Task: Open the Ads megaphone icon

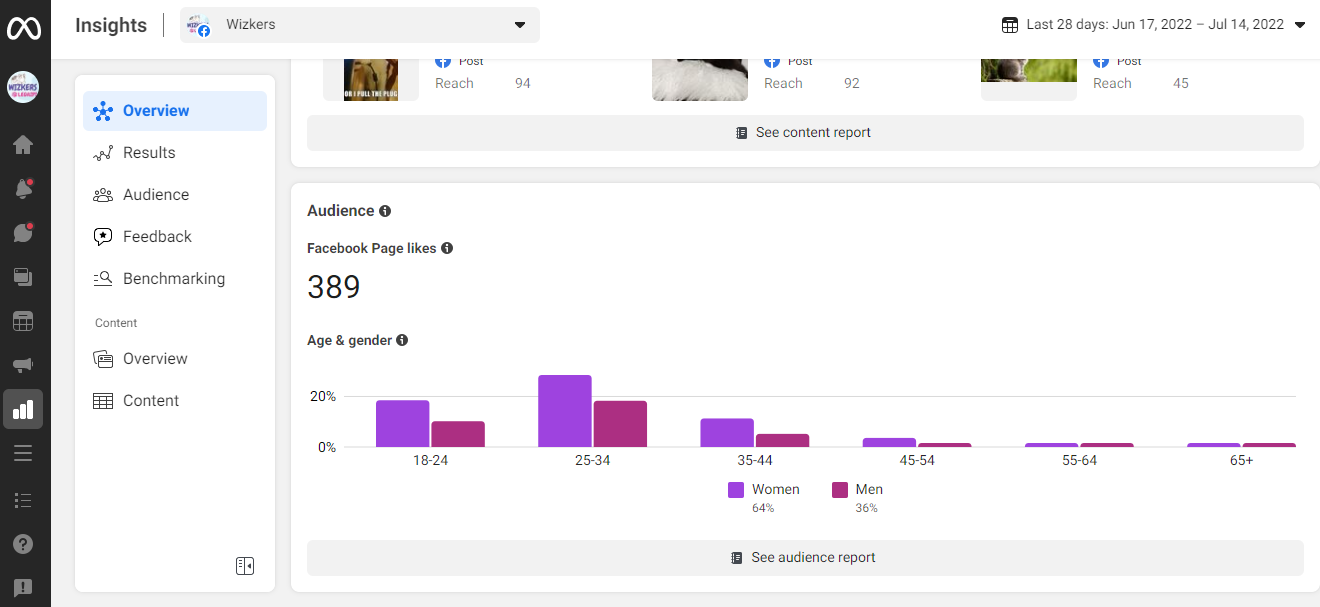Action: [x=23, y=365]
